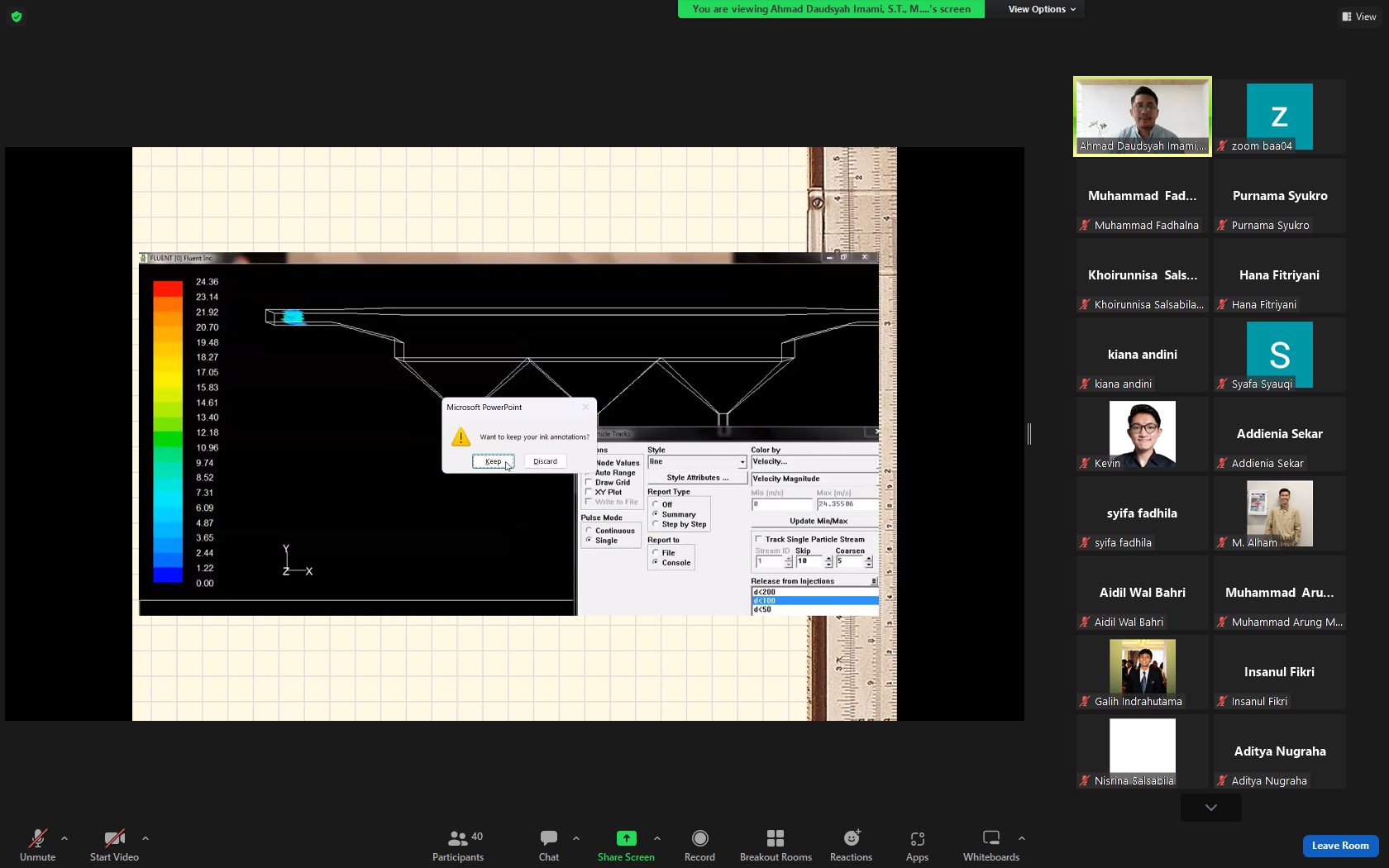
Task: Discard ink annotations in the PowerPoint dialog
Action: point(546,461)
